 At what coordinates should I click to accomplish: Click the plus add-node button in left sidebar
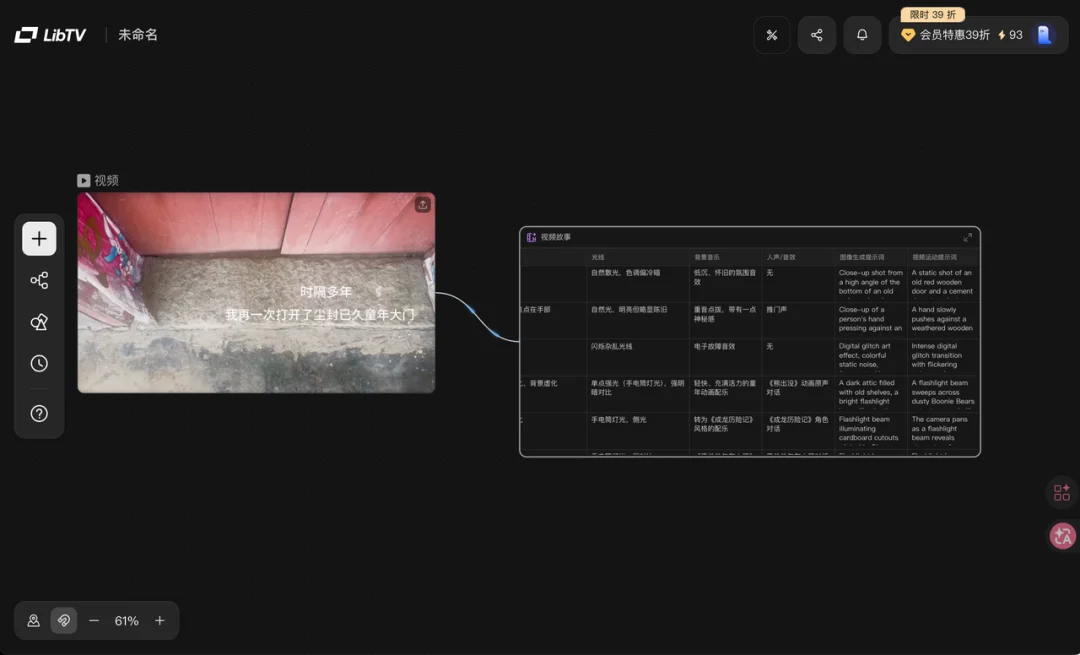39,239
